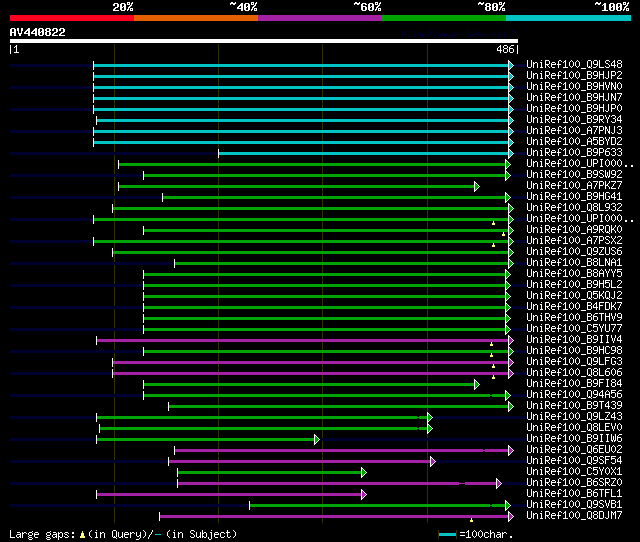Select the white AV440822 query sequence bar
640x542 pixels.
[x=264, y=41]
